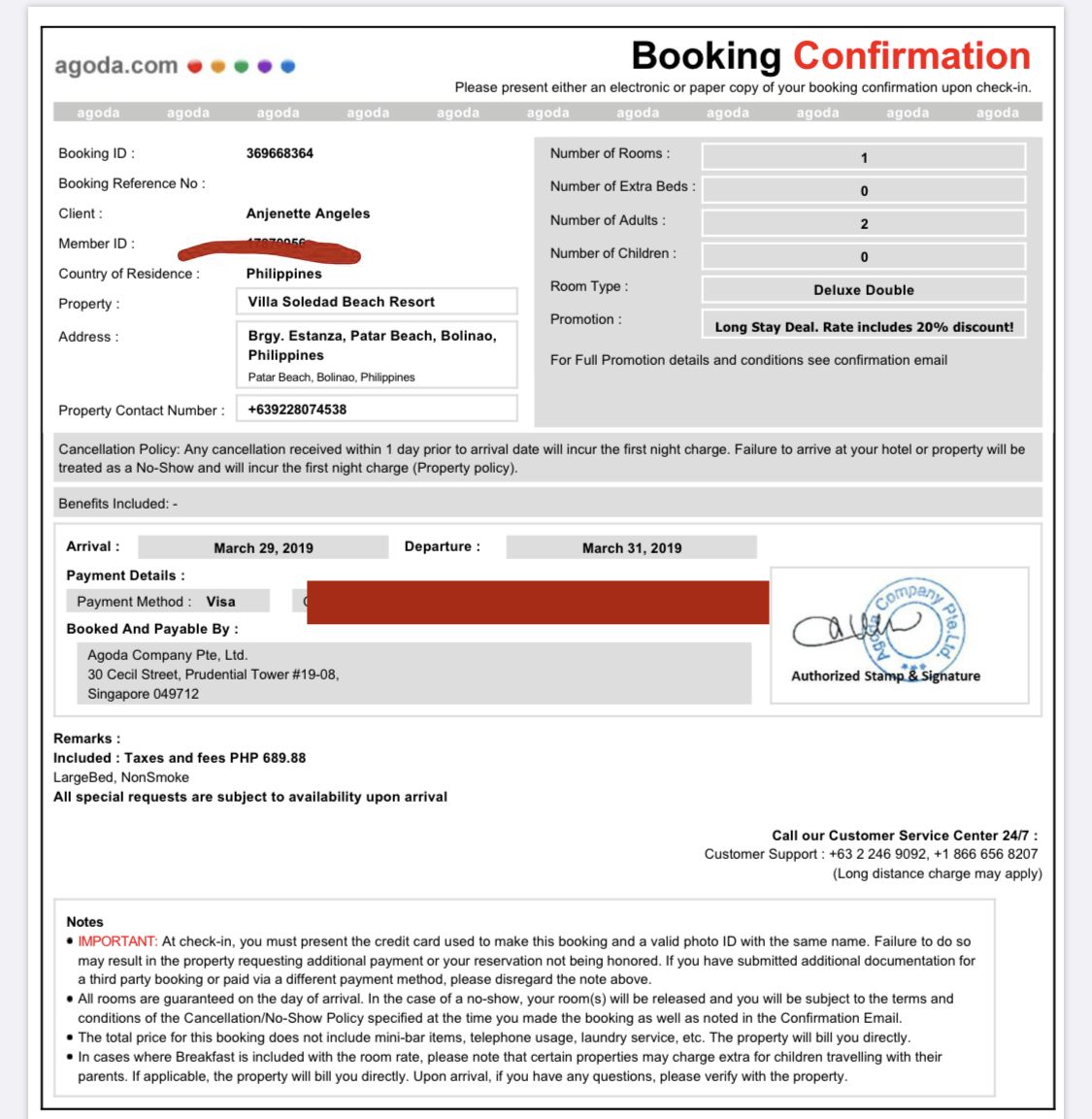Click the Booking Confirmation heading

(832, 55)
